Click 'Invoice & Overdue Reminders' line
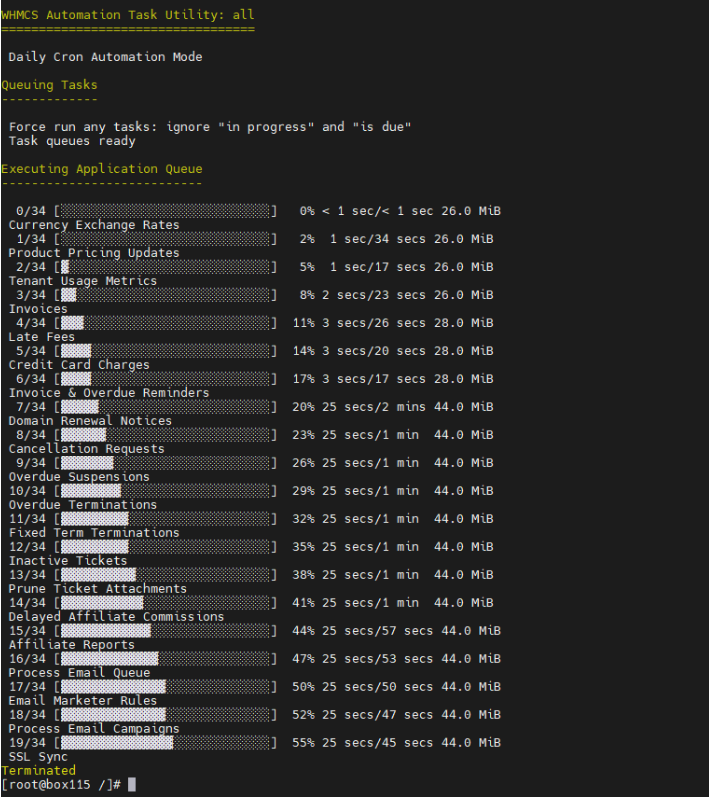Viewport: 709px width, 797px height. tap(109, 392)
